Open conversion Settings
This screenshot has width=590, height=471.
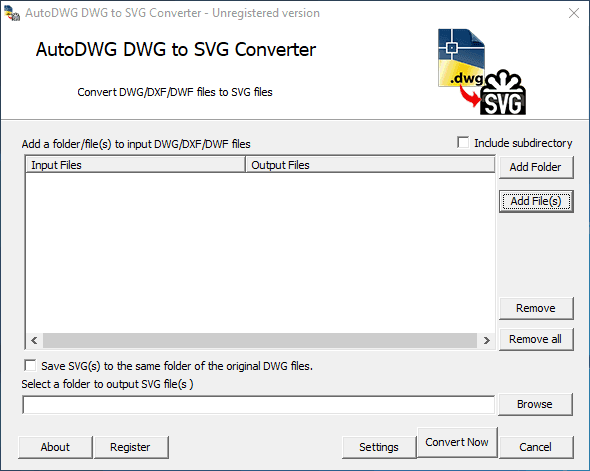point(379,447)
